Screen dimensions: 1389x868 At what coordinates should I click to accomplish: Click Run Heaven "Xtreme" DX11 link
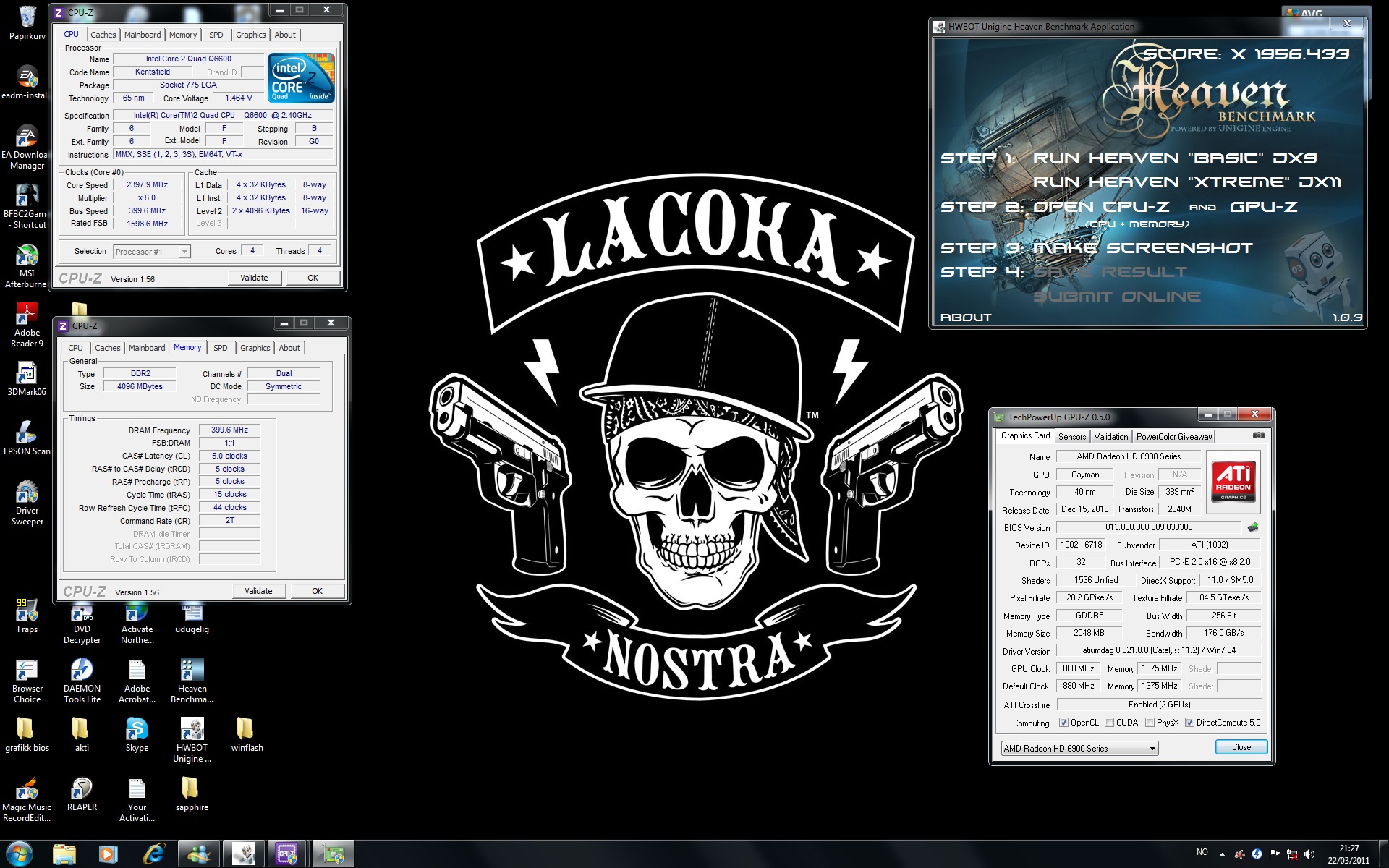(1187, 182)
